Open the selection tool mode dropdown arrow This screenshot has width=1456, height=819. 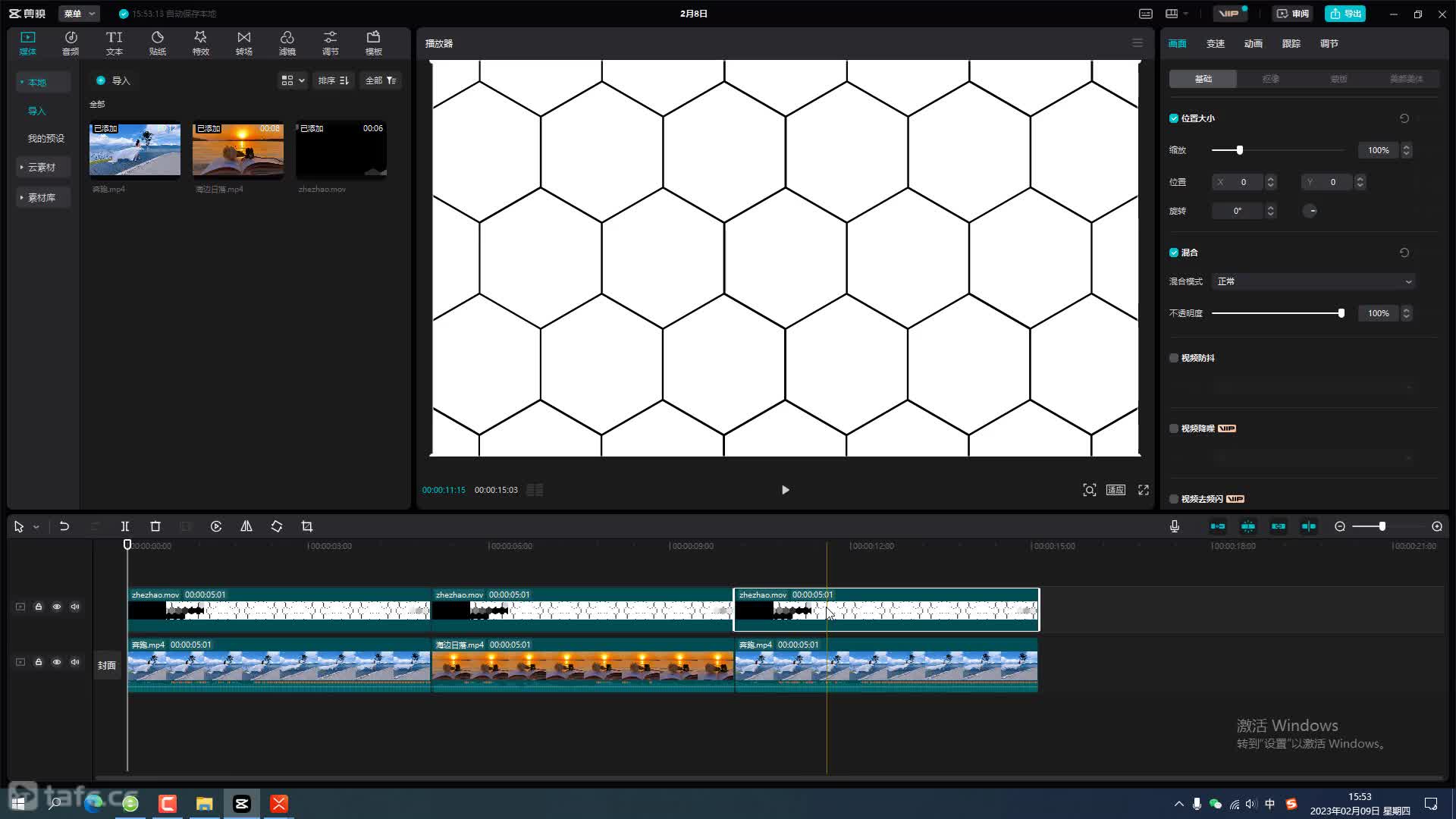[x=36, y=526]
